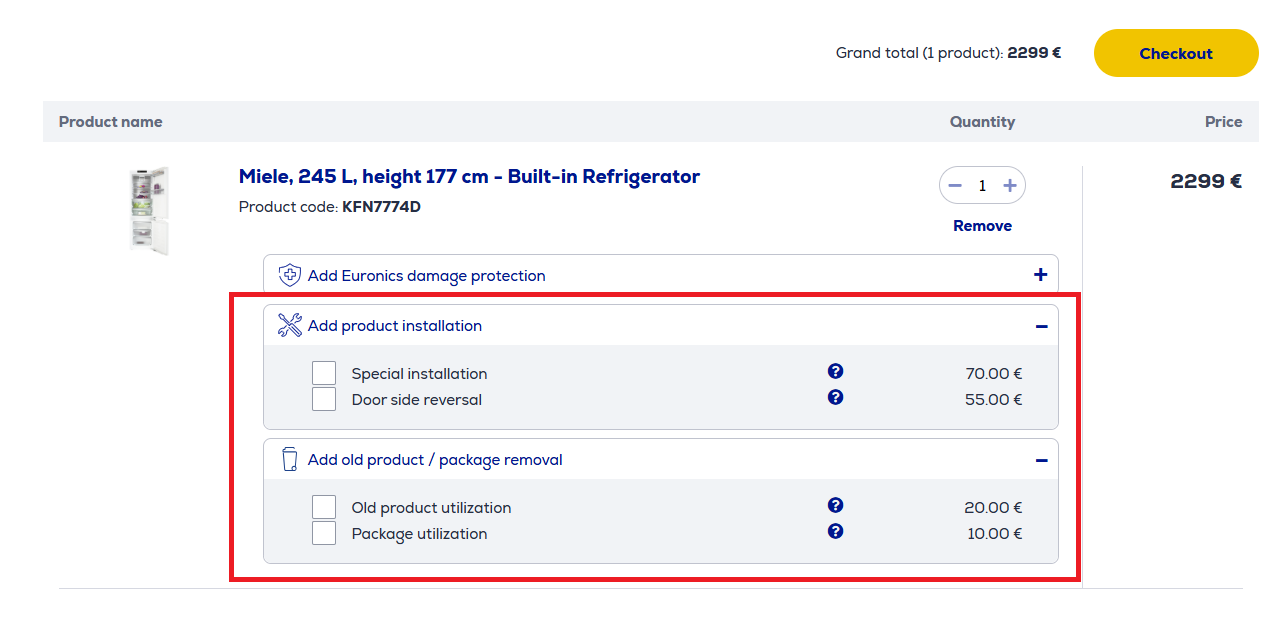Image resolution: width=1277 pixels, height=618 pixels.
Task: Click the Door side reversal label
Action: click(417, 400)
